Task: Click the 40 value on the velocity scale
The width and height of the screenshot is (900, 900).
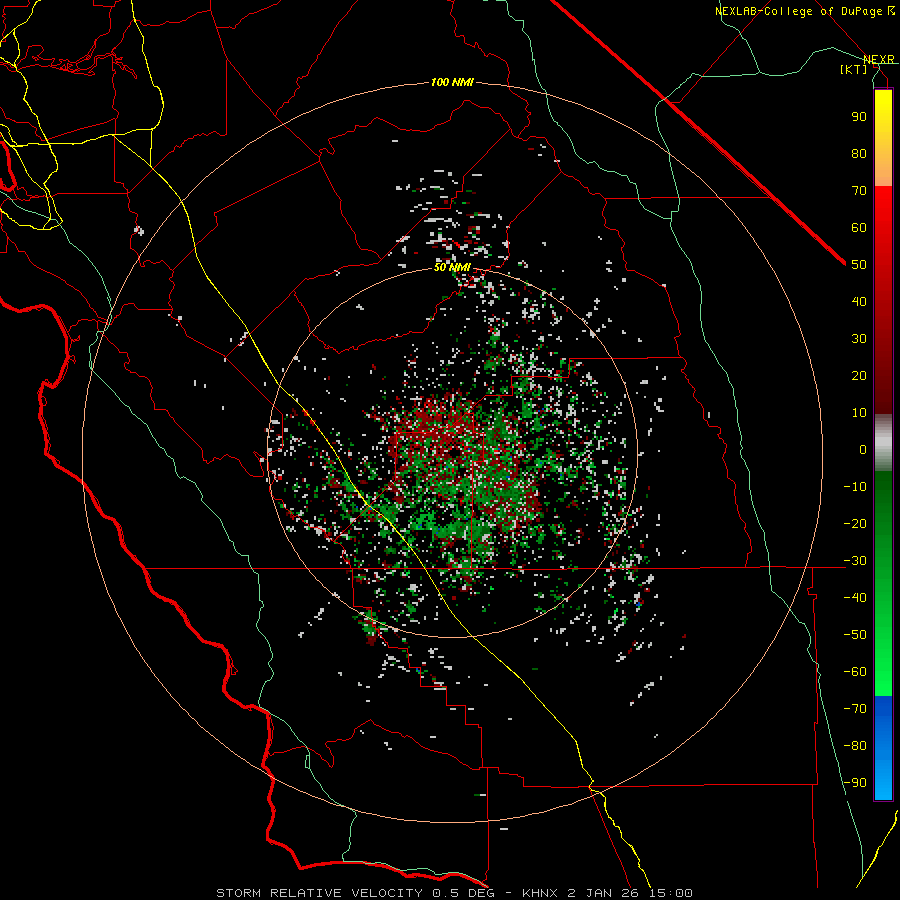Action: [859, 302]
